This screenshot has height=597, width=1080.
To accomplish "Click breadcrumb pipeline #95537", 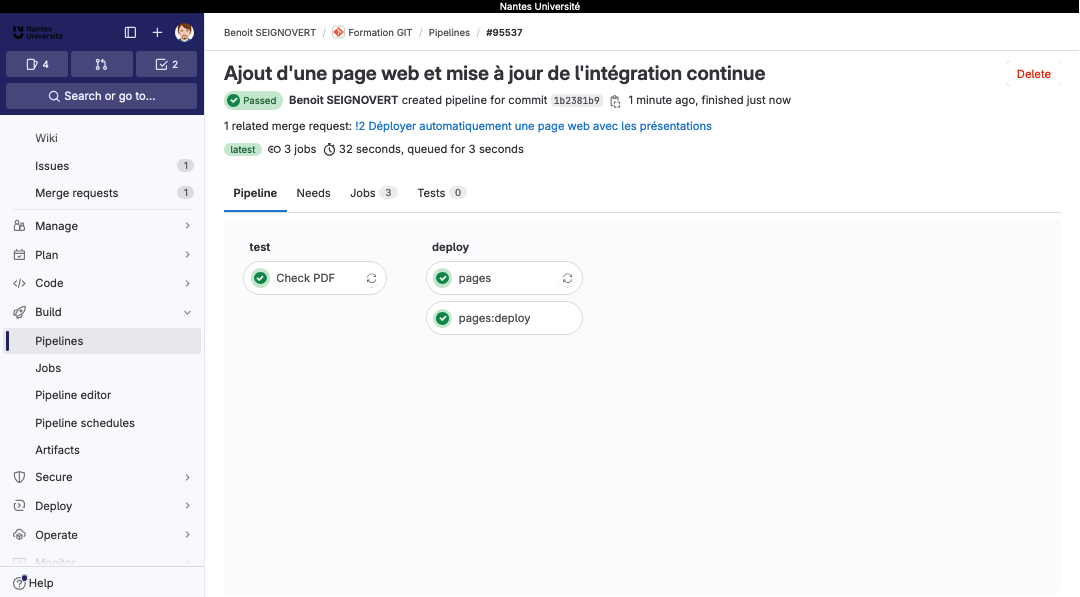I will (x=504, y=32).
